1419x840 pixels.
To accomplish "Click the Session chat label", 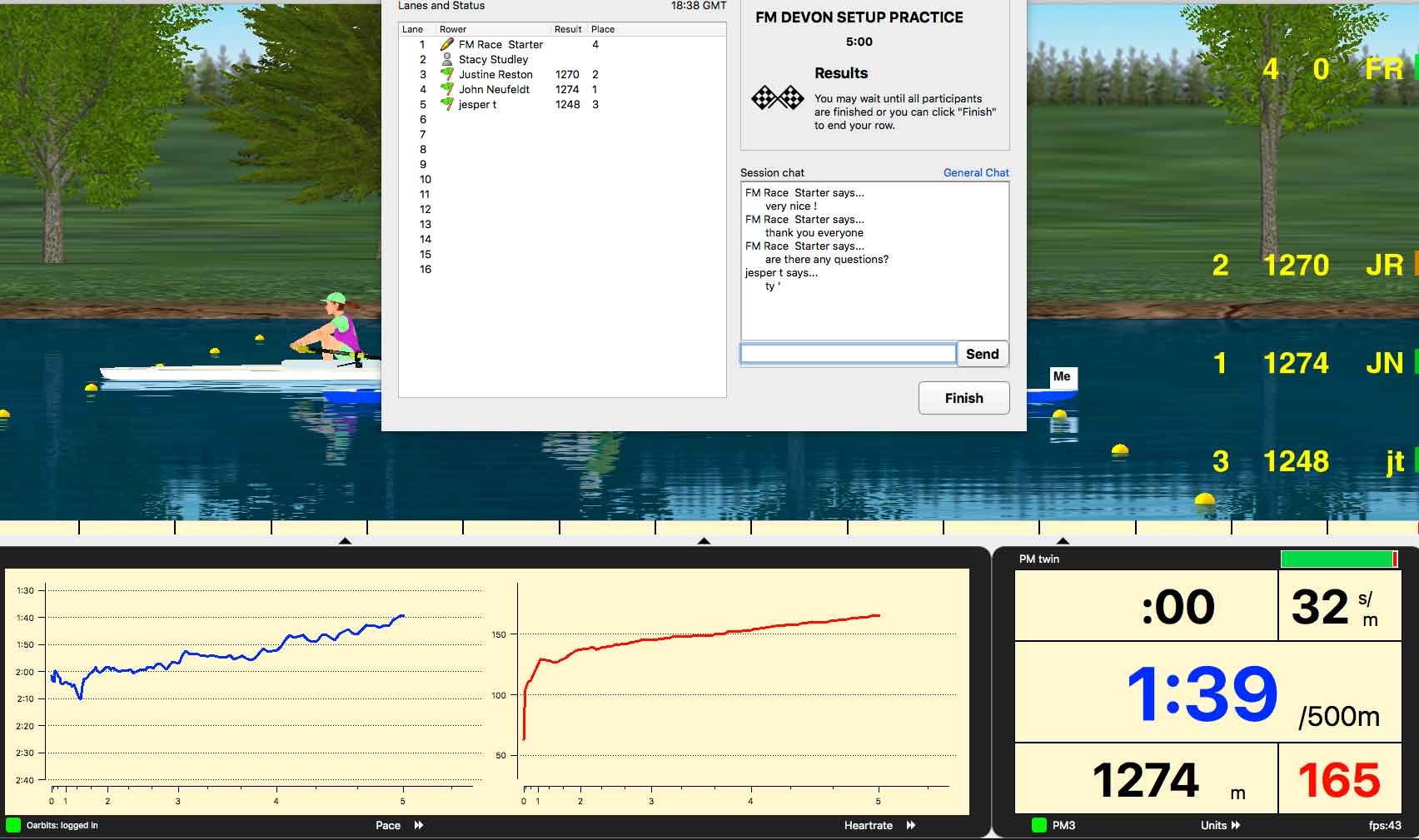I will click(772, 172).
